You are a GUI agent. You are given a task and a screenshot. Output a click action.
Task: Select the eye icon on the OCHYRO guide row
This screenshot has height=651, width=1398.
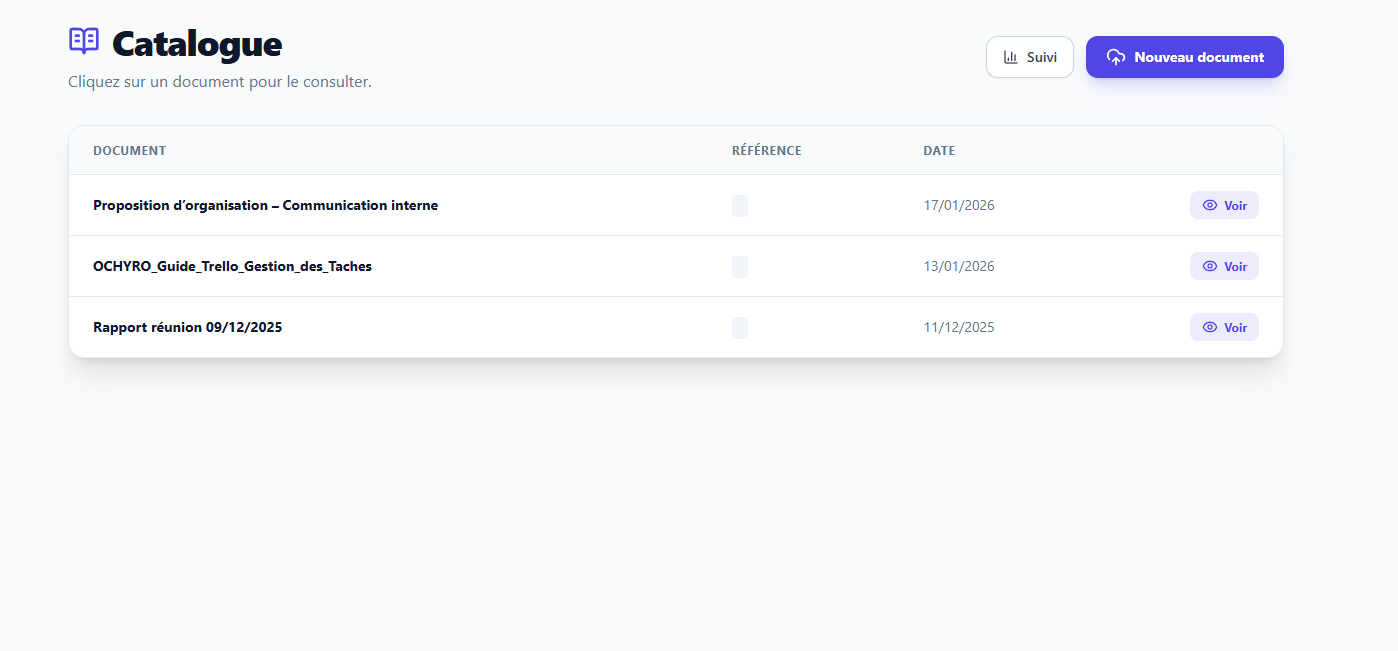1211,266
